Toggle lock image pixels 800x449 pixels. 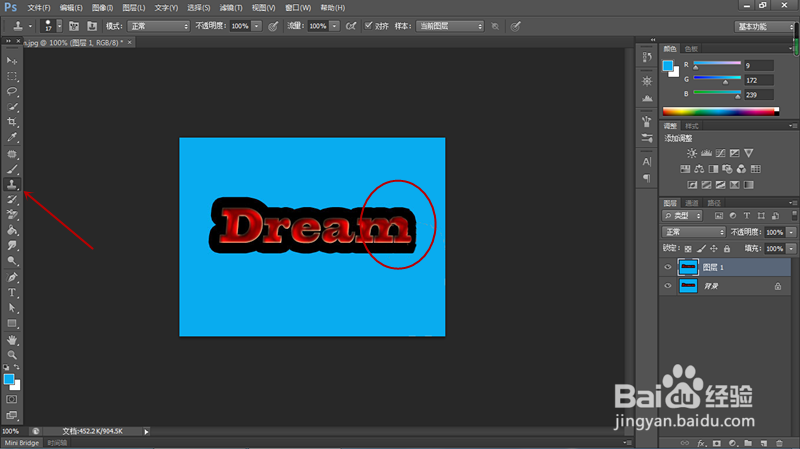click(x=701, y=248)
